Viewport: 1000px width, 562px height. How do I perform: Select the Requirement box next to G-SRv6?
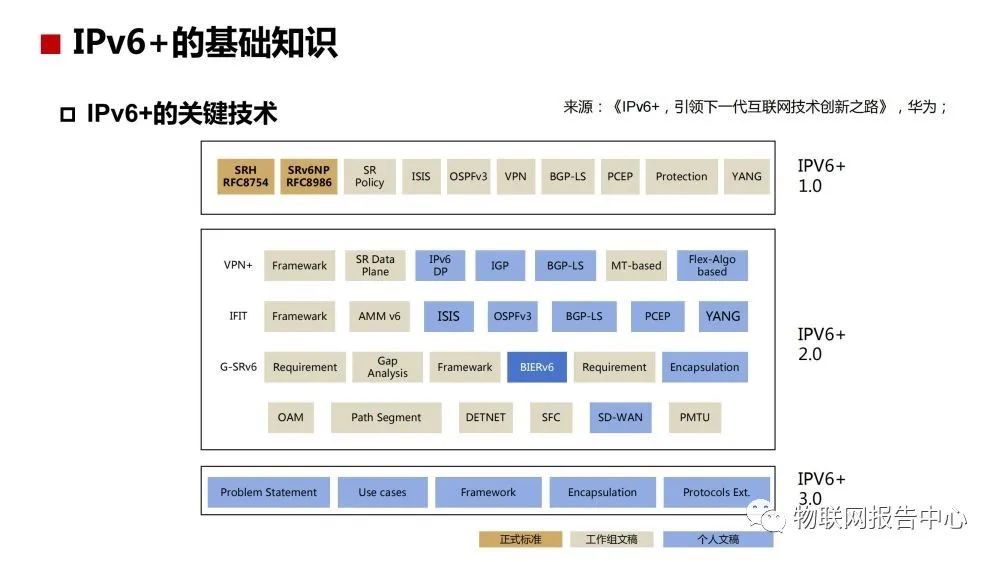coord(305,367)
